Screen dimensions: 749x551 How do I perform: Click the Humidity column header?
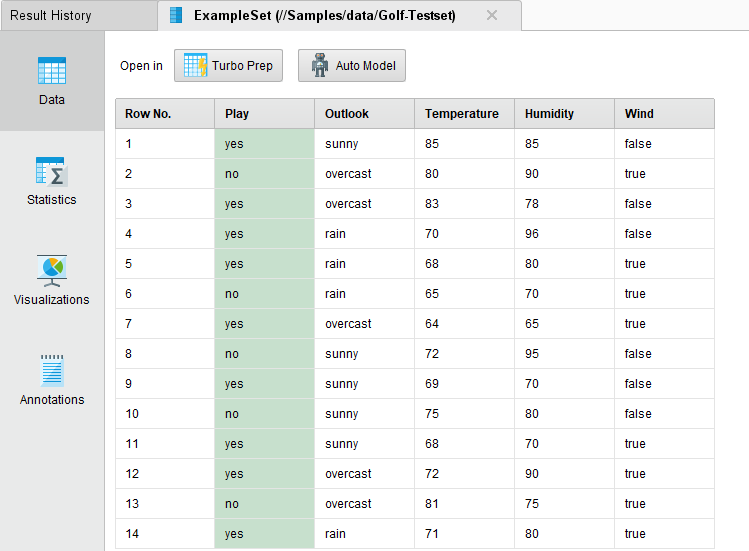(x=564, y=114)
